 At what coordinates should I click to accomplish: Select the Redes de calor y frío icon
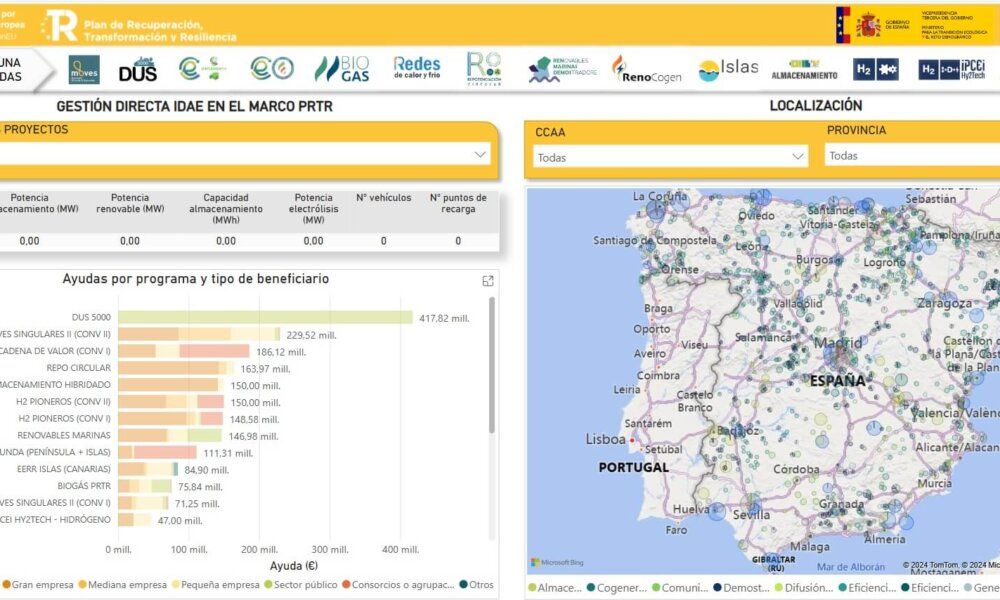415,66
